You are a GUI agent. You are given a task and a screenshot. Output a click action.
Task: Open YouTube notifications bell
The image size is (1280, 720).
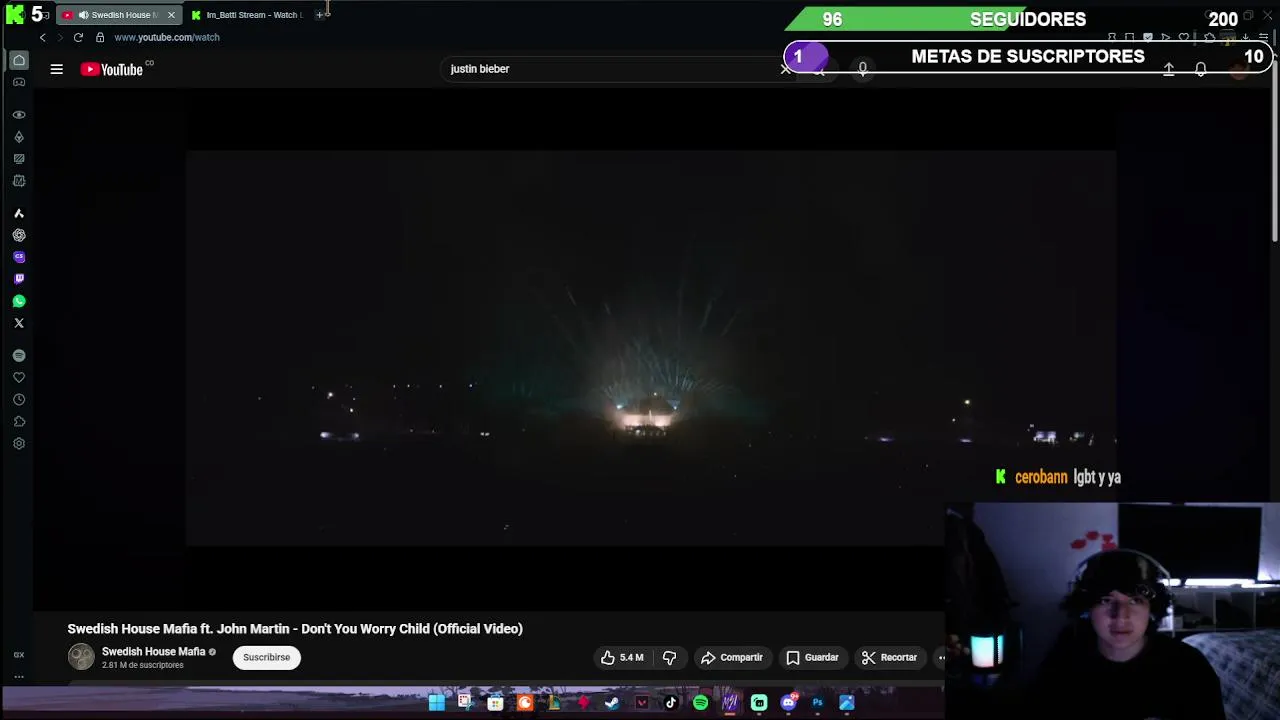click(x=1201, y=69)
